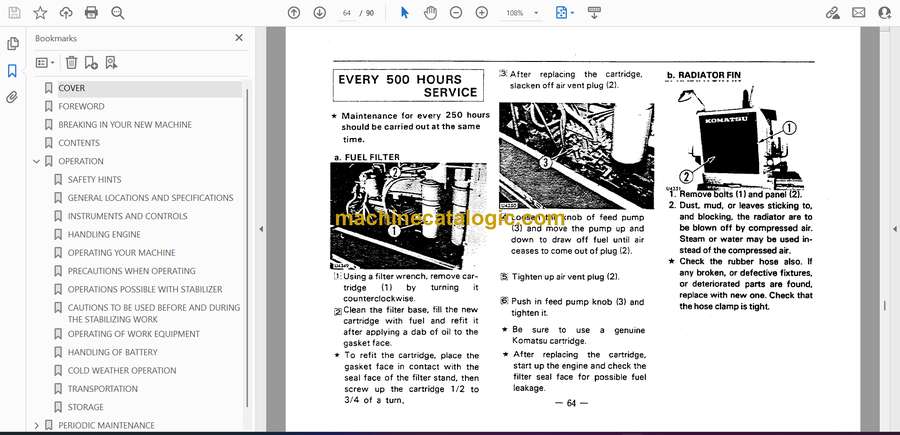900x435 pixels.
Task: Send file by email envelope icon
Action: tap(858, 12)
